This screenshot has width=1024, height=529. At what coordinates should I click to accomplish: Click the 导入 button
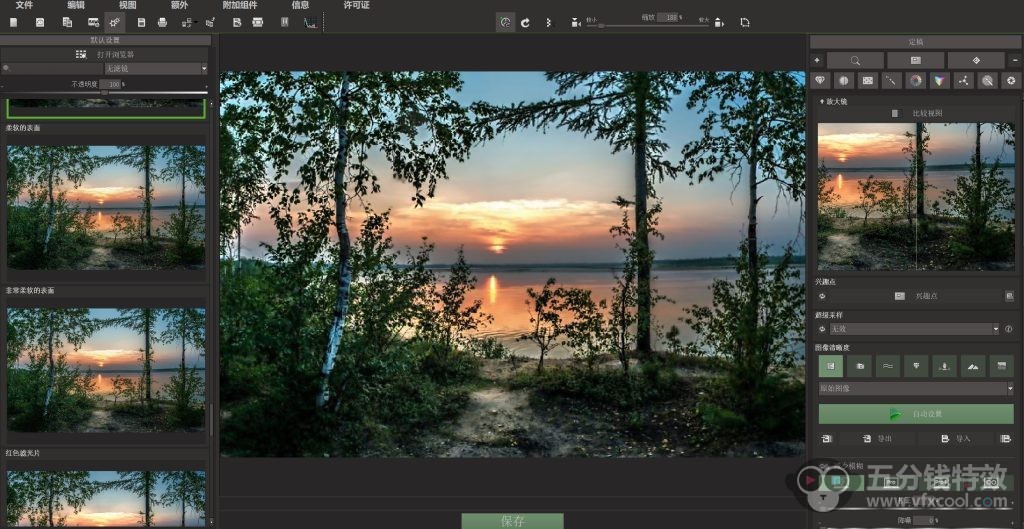955,439
